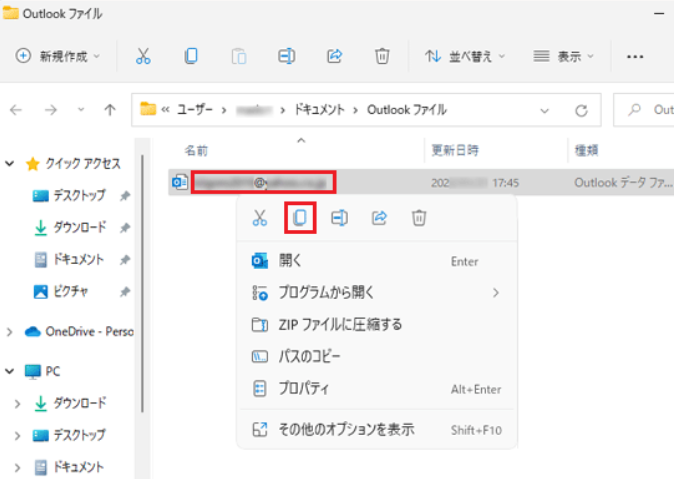Sort by 更新日時 column header
The height and width of the screenshot is (479, 674).
click(455, 150)
